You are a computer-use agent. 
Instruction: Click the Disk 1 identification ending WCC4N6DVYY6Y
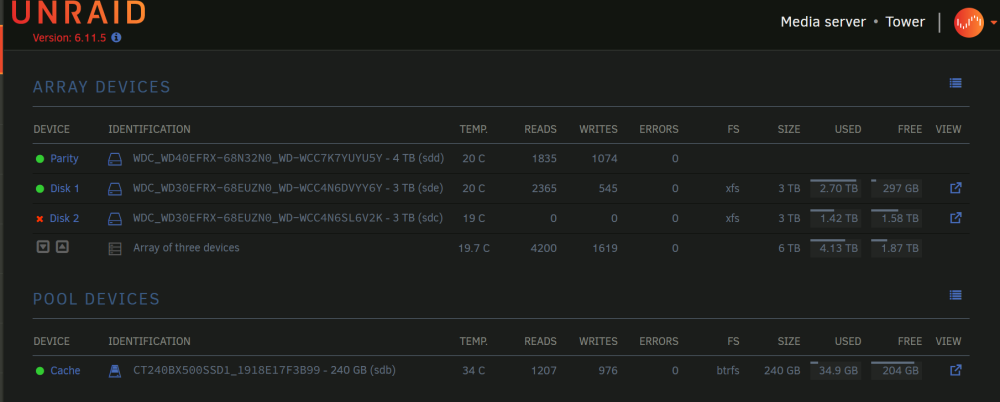tap(288, 188)
